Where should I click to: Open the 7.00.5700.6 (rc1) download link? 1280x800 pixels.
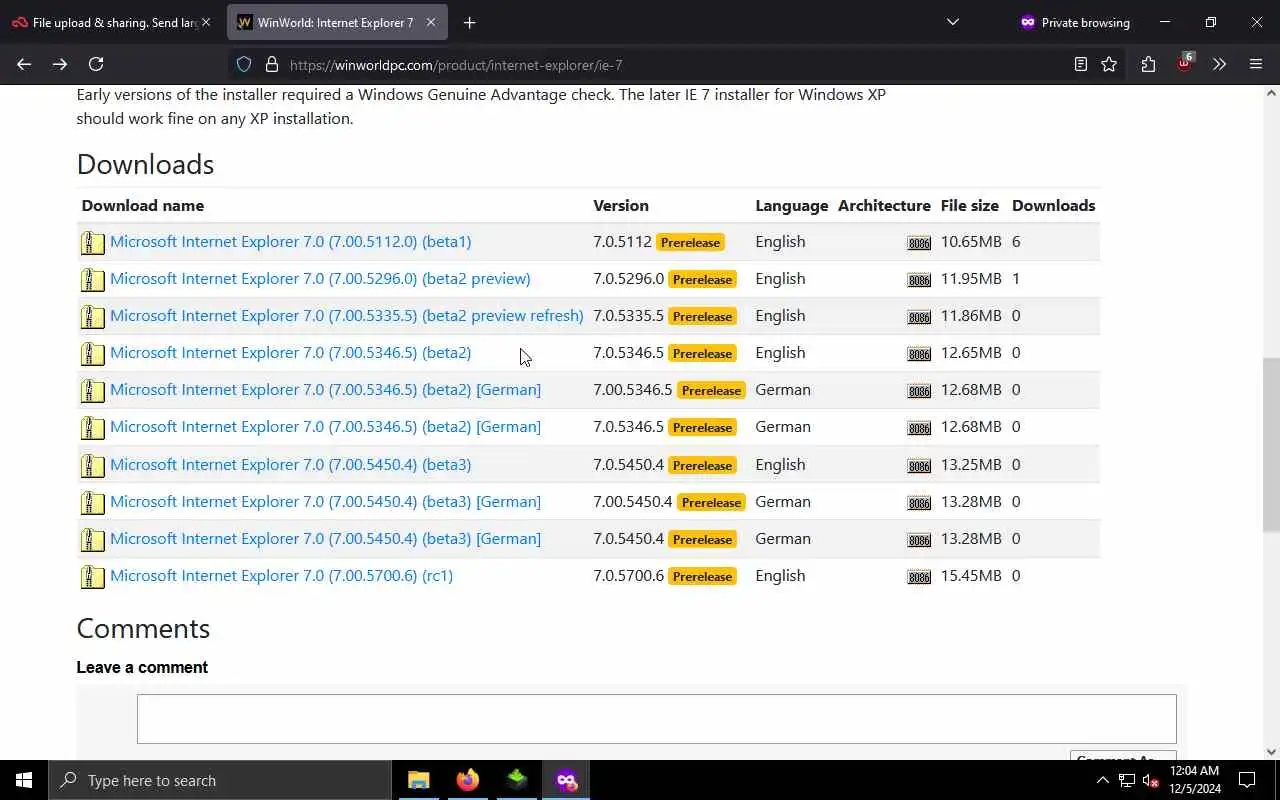coord(281,575)
